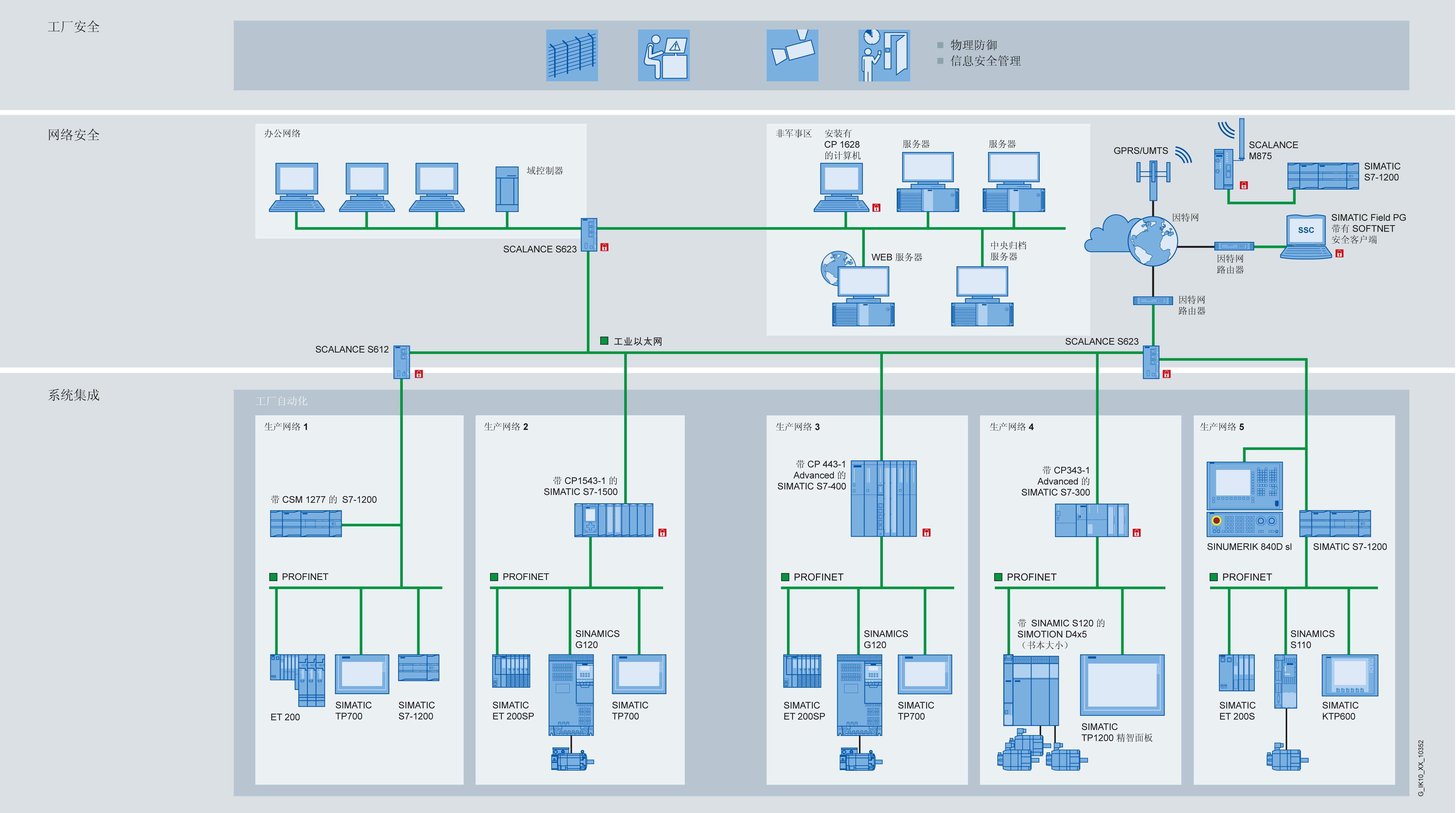The height and width of the screenshot is (813, 1456).
Task: Click the WEB server computer icon
Action: pyautogui.click(x=862, y=297)
